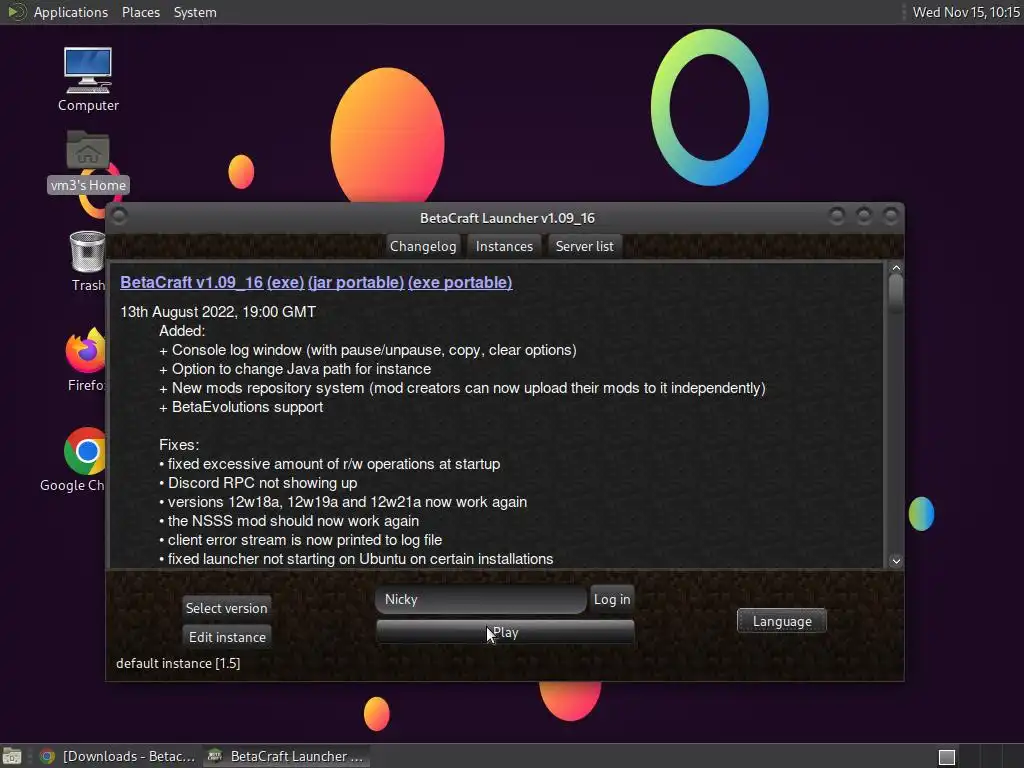The image size is (1024, 768).
Task: Click the 'Discord RPC not showing up' line
Action: (x=258, y=483)
